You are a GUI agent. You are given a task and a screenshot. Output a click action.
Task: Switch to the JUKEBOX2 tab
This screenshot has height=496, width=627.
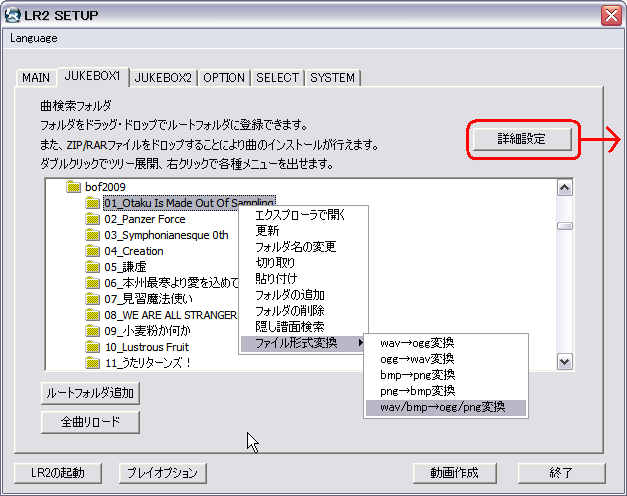[x=163, y=77]
